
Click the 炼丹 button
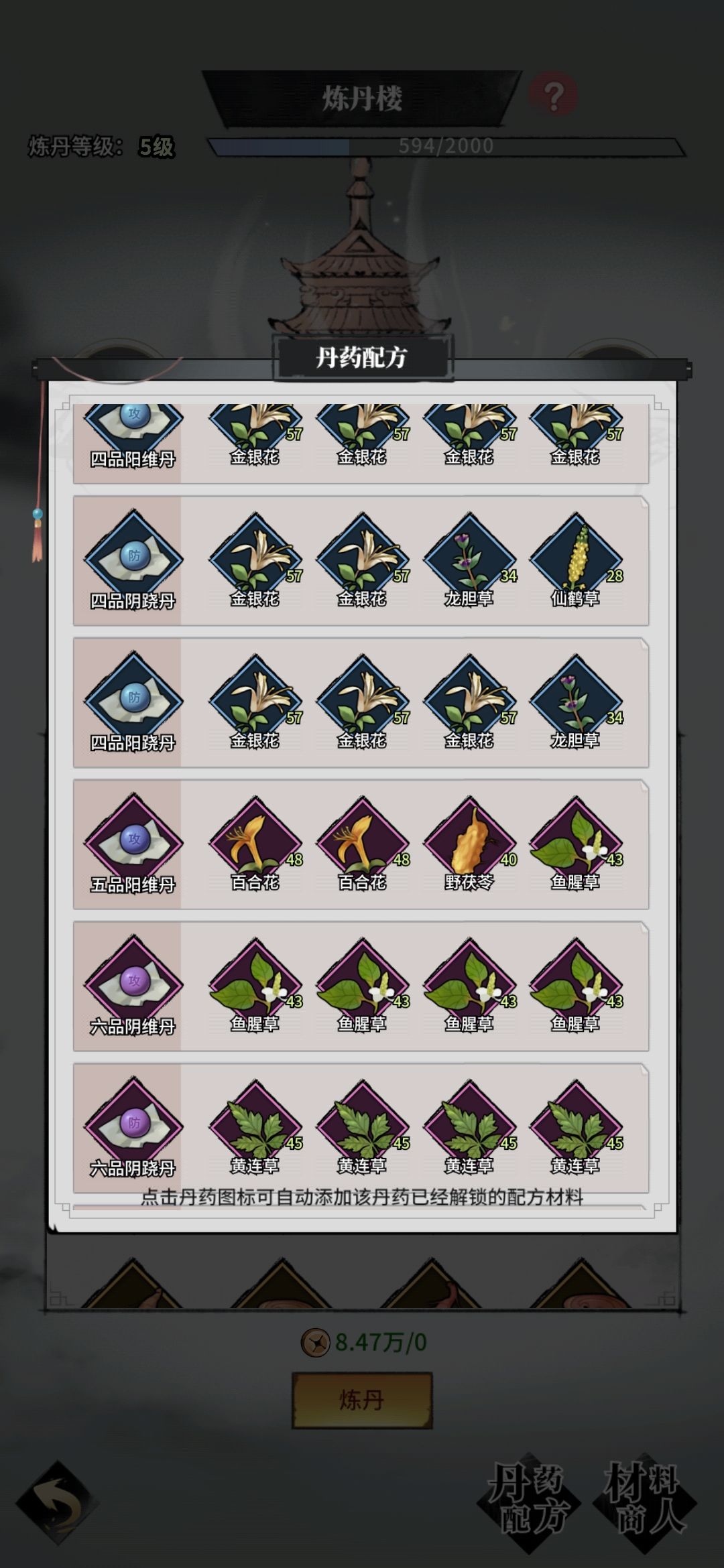point(362,1400)
